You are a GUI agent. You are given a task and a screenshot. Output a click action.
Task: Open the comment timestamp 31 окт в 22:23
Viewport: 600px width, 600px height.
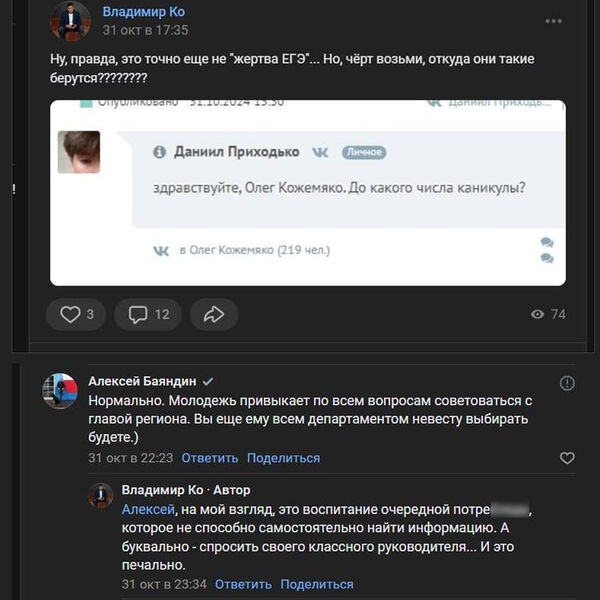[130, 458]
